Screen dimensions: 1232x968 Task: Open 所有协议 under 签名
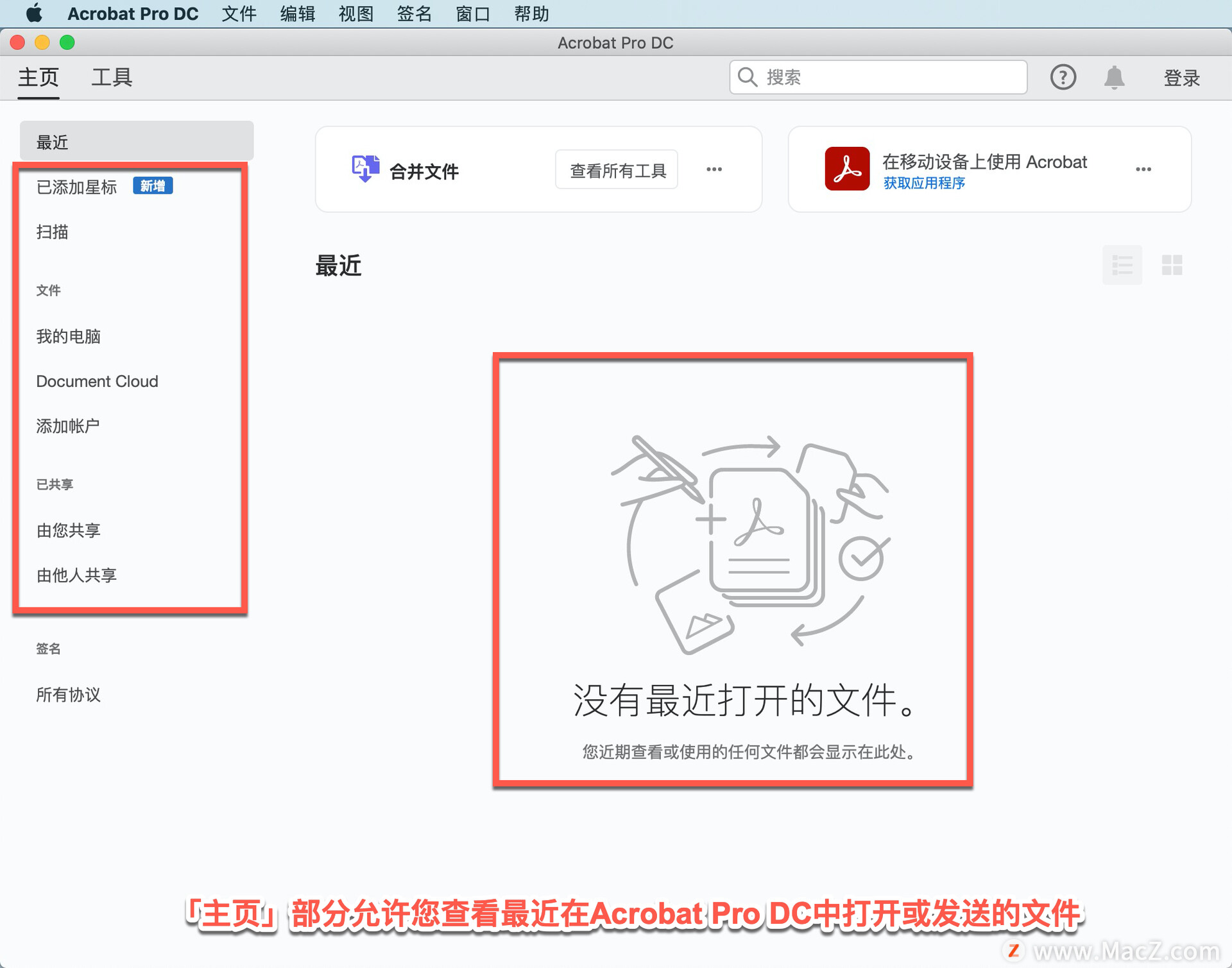coord(68,695)
